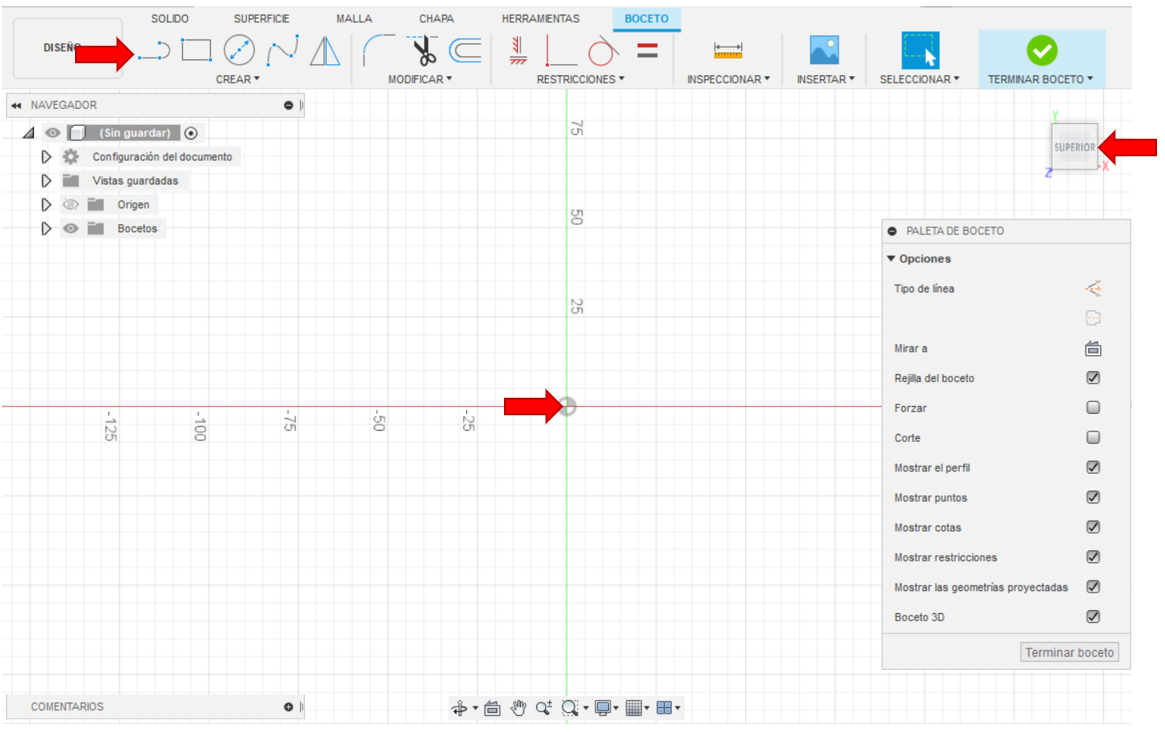The image size is (1165, 732).
Task: Apply the Coincident constraint icon
Action: point(518,51)
